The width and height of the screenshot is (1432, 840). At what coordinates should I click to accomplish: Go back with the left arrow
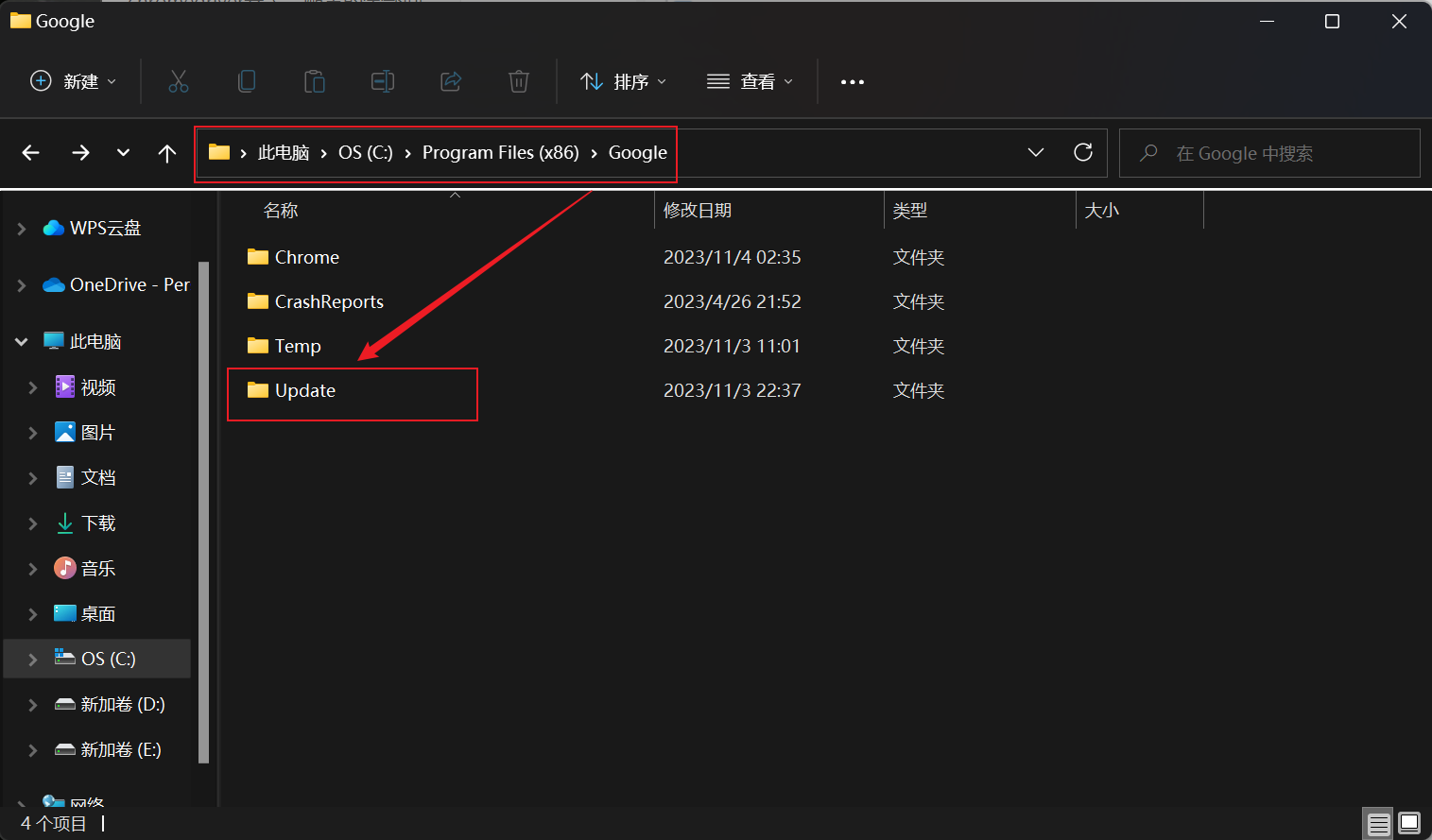(31, 153)
